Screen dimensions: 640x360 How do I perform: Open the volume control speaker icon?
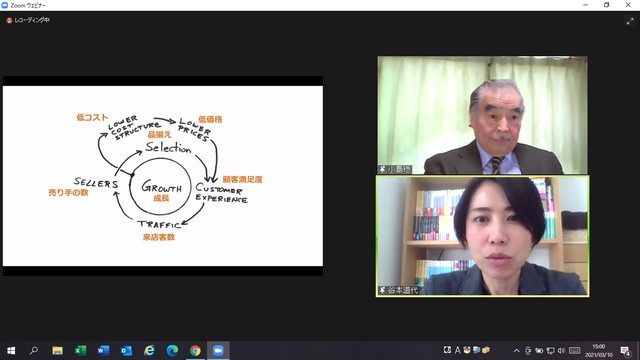[561, 351]
